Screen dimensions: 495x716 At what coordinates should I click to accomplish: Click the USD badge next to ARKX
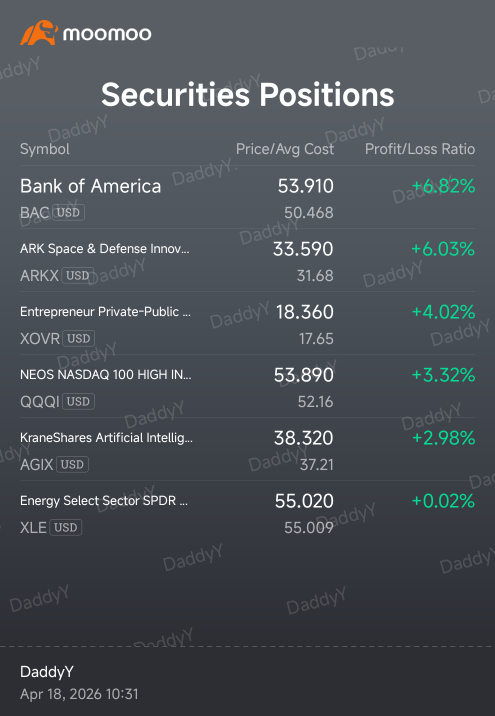coord(78,275)
